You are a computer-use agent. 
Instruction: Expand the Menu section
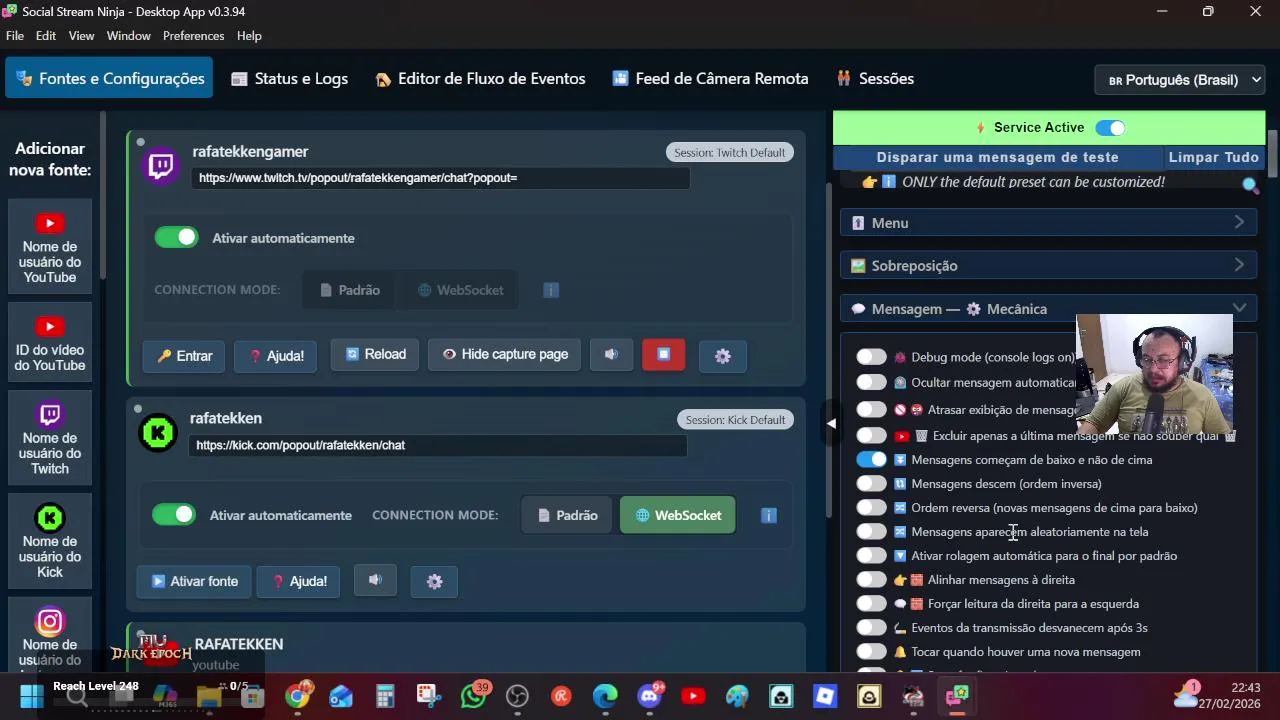tap(1048, 223)
